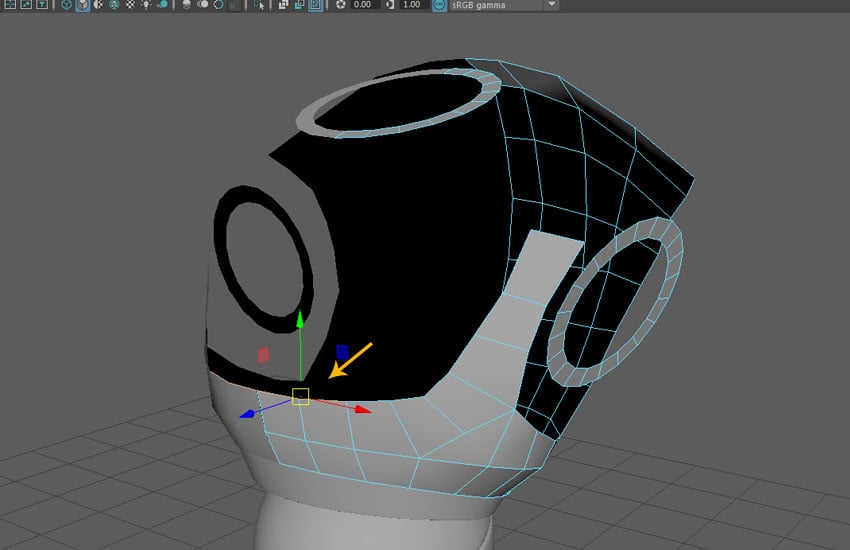
Task: Toggle use all lights bulb icon
Action: pos(146,5)
